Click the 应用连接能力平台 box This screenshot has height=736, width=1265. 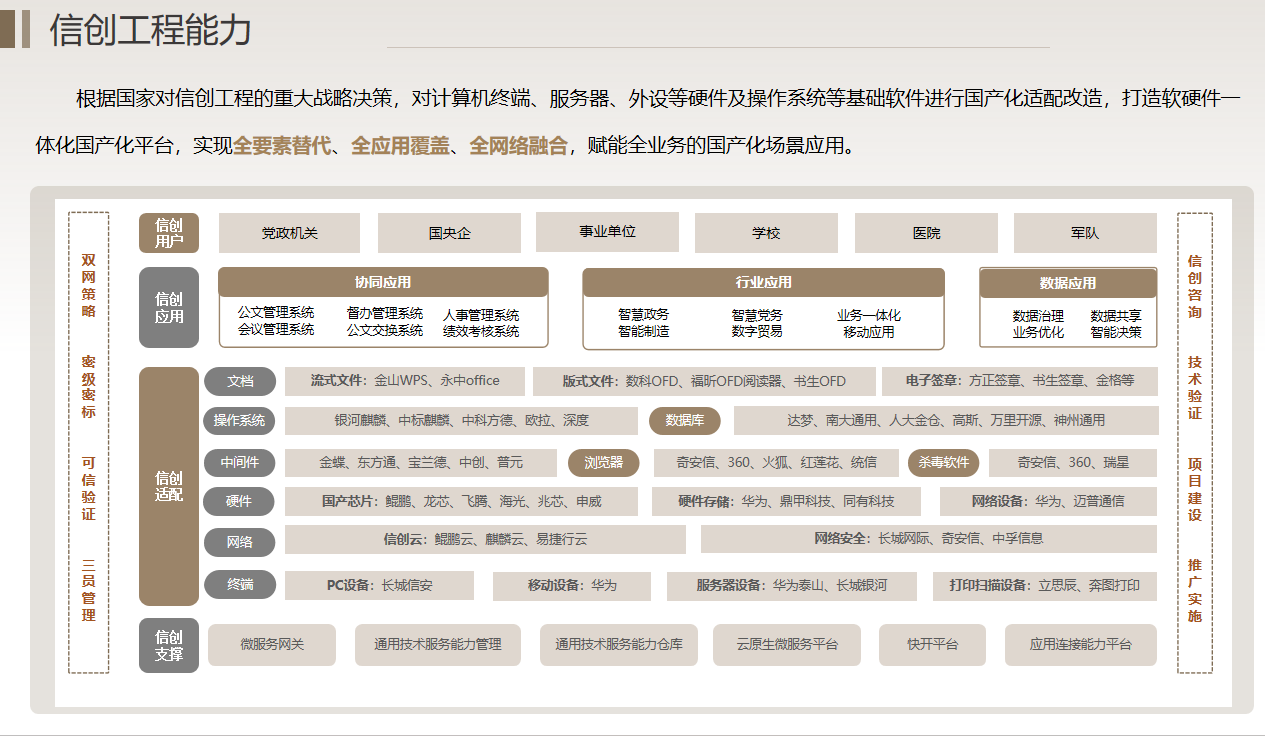[x=1080, y=645]
